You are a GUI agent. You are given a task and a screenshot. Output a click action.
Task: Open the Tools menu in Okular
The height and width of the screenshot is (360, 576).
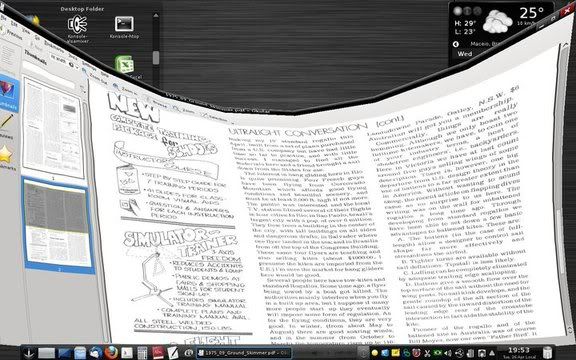(x=73, y=57)
